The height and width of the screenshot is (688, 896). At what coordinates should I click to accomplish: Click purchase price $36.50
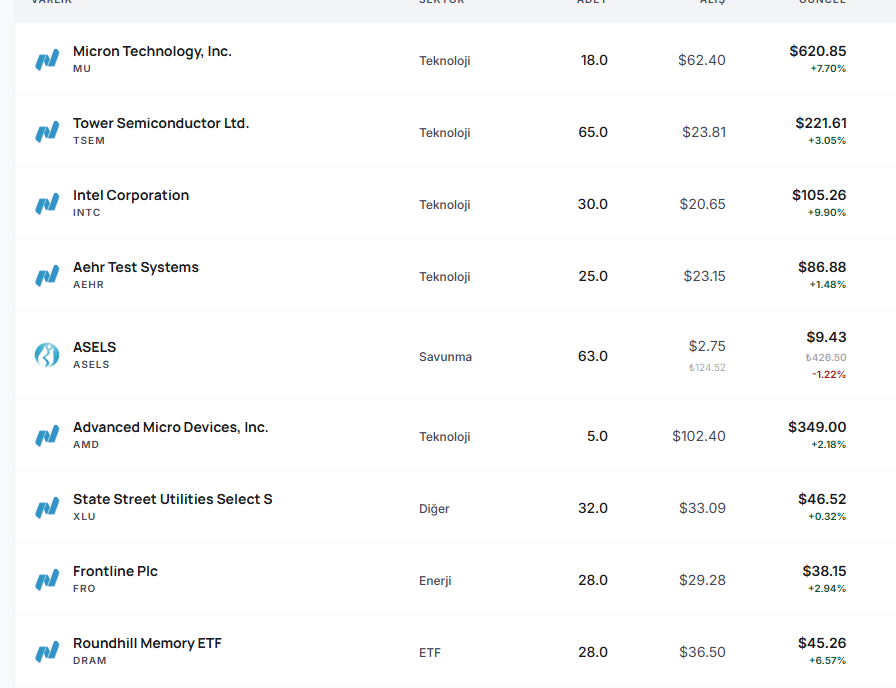tap(702, 652)
